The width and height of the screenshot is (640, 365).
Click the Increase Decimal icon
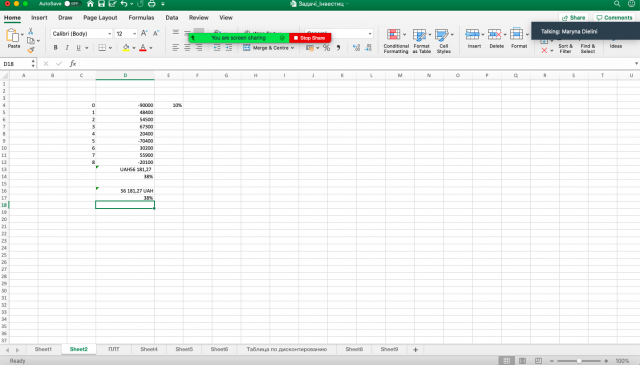[356, 48]
